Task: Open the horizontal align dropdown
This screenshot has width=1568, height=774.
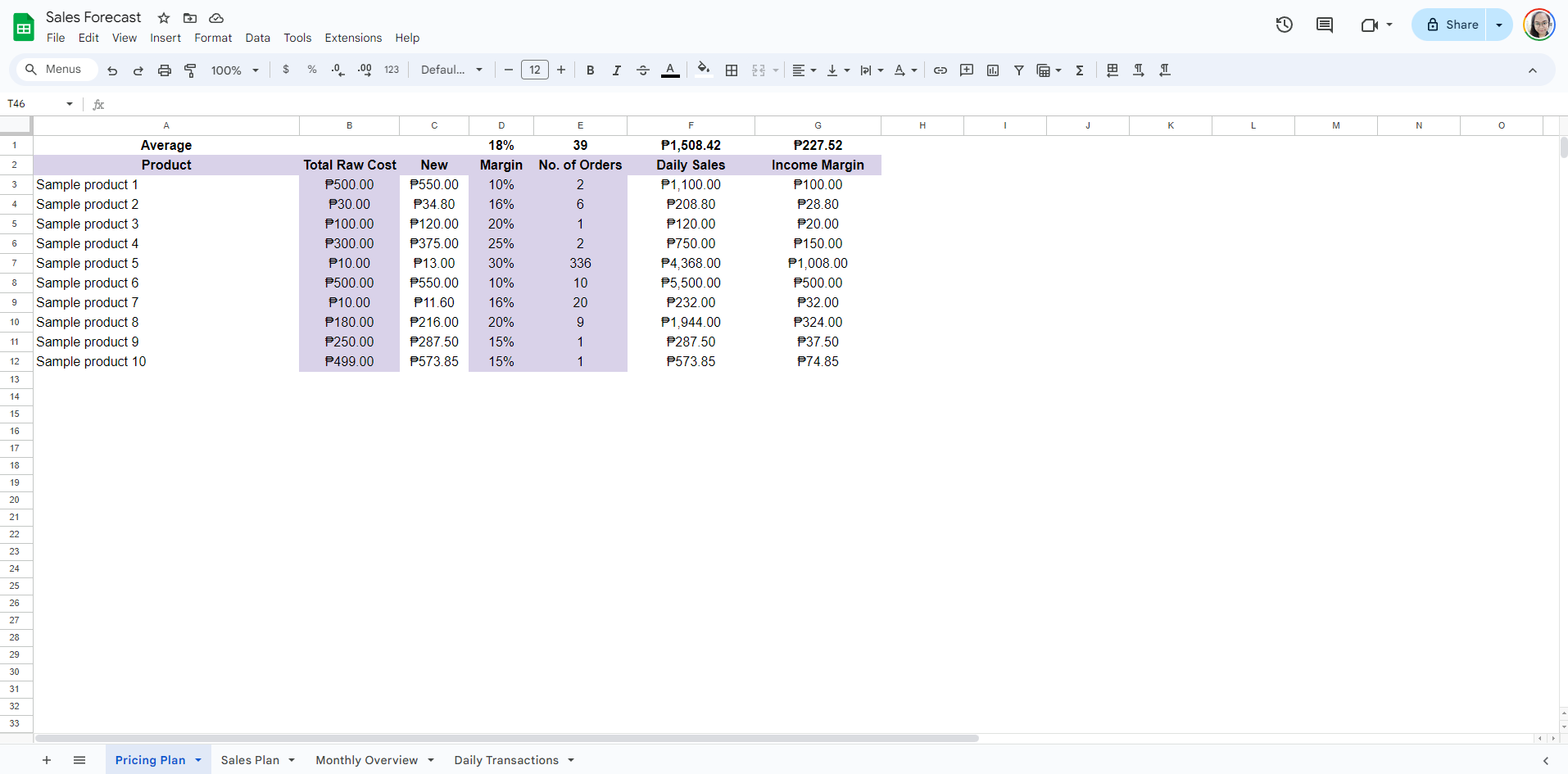Action: pyautogui.click(x=804, y=70)
